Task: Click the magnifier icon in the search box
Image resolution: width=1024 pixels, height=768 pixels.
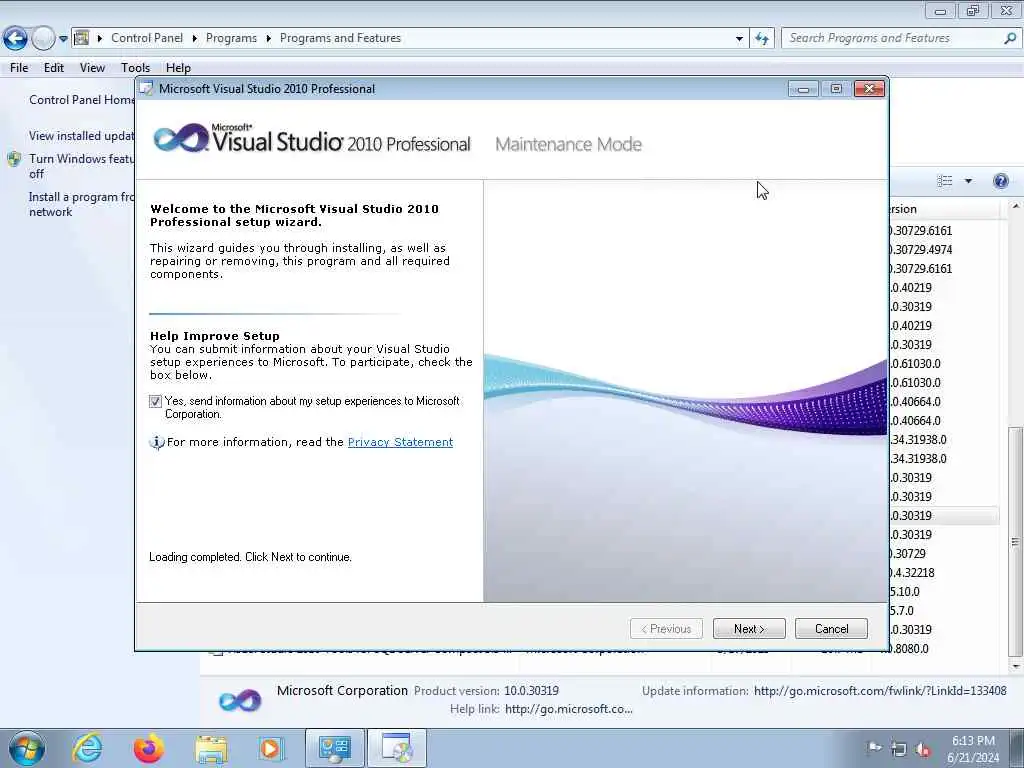Action: [1010, 39]
